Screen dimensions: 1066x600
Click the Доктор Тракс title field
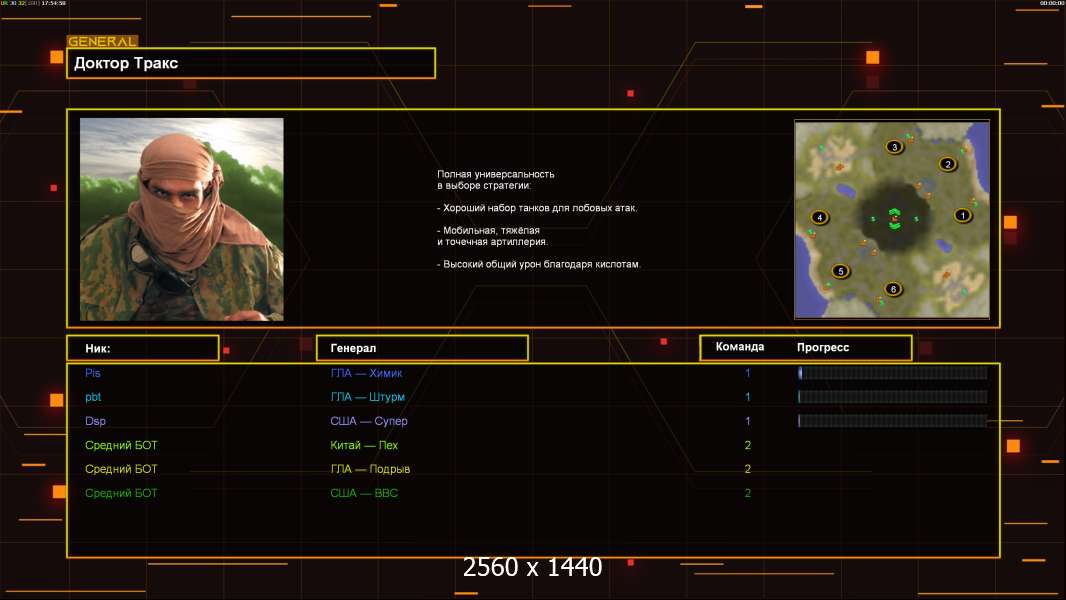click(251, 63)
